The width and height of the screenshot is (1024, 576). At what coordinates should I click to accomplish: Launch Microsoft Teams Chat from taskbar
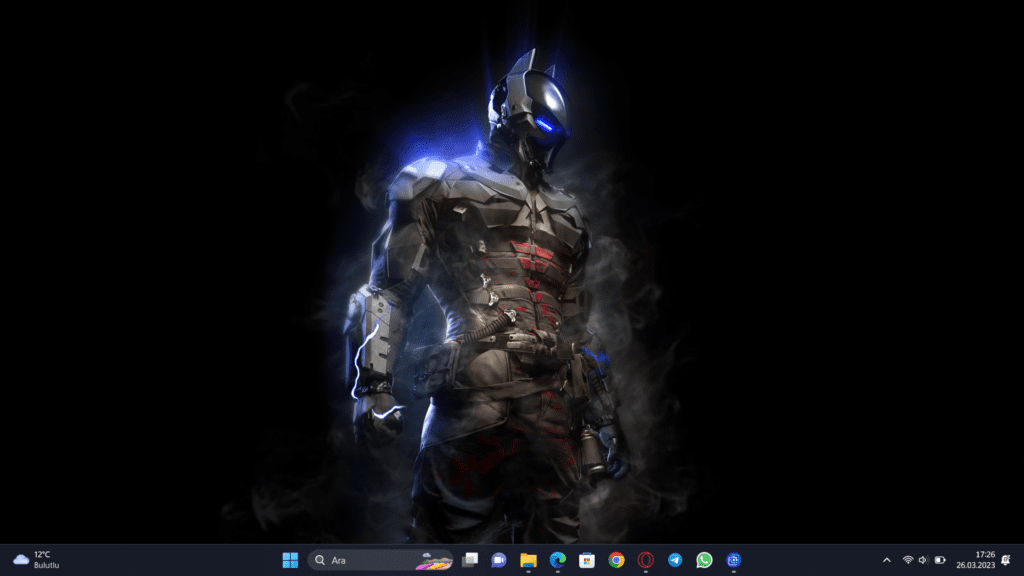coord(499,560)
